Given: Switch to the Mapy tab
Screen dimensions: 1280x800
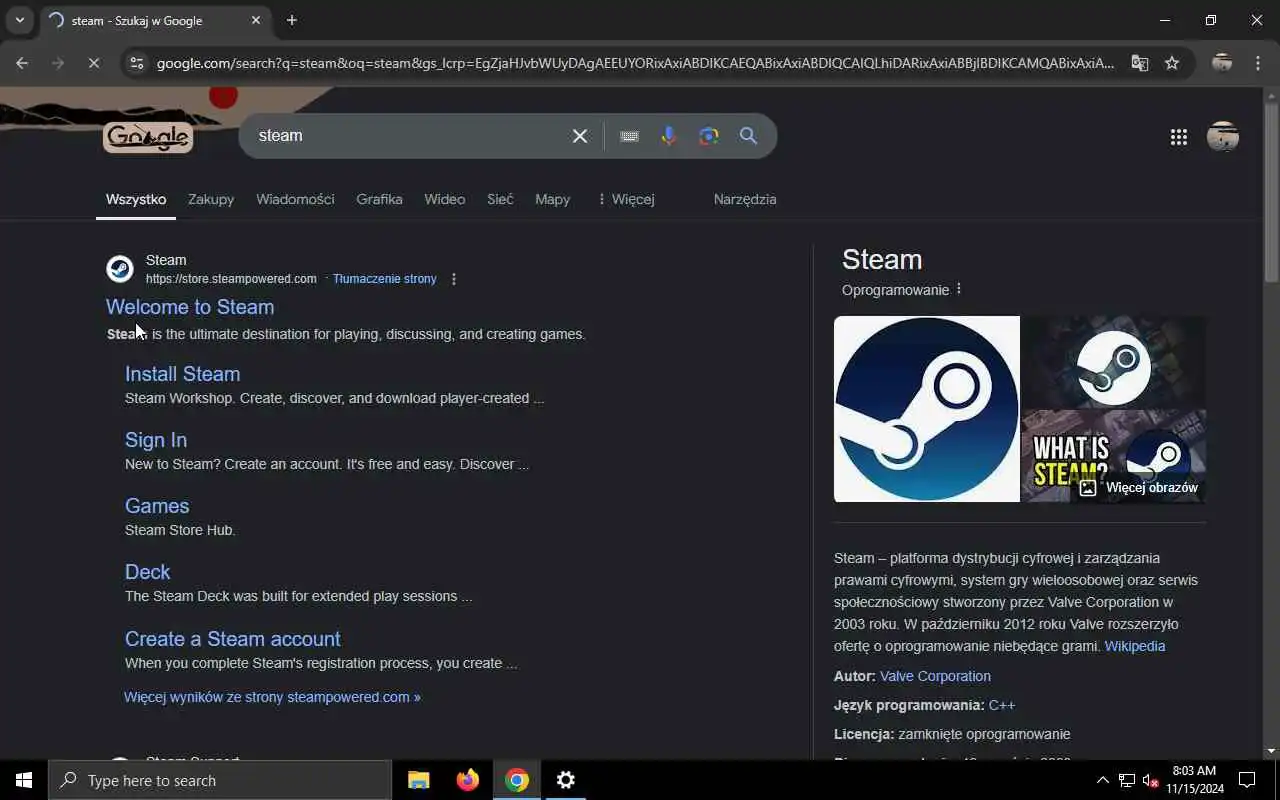Looking at the screenshot, I should pos(552,199).
